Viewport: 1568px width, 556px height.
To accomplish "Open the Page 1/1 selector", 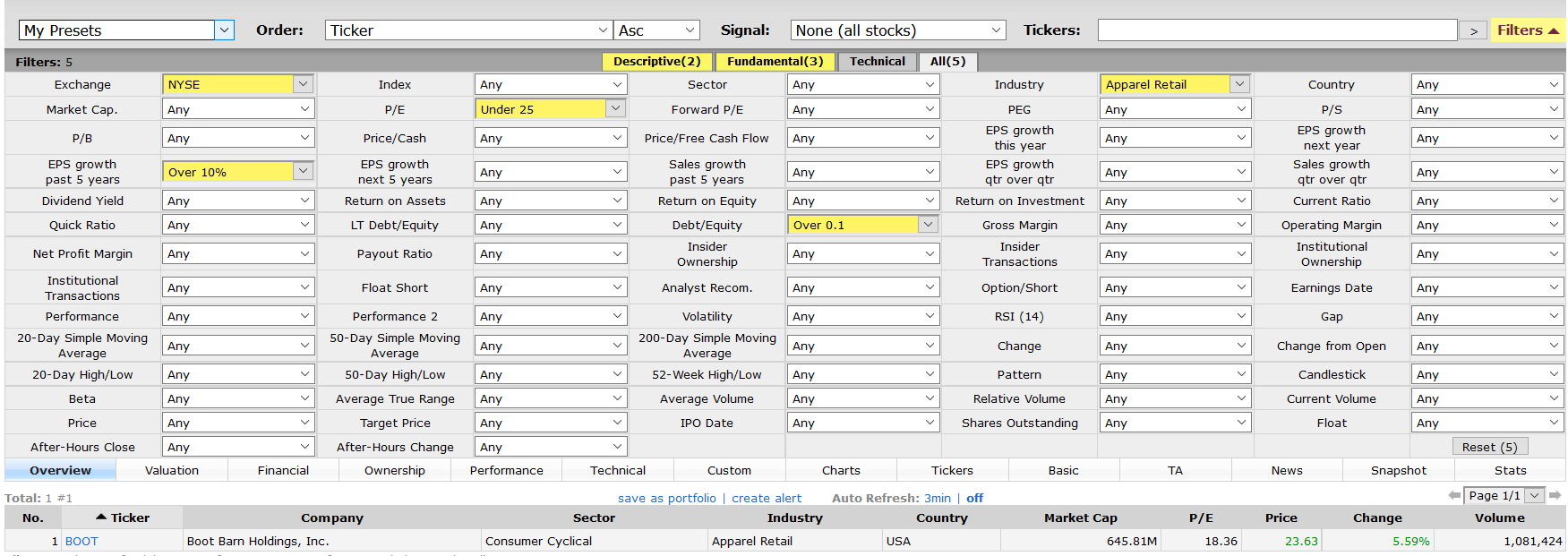I will coord(1504,495).
